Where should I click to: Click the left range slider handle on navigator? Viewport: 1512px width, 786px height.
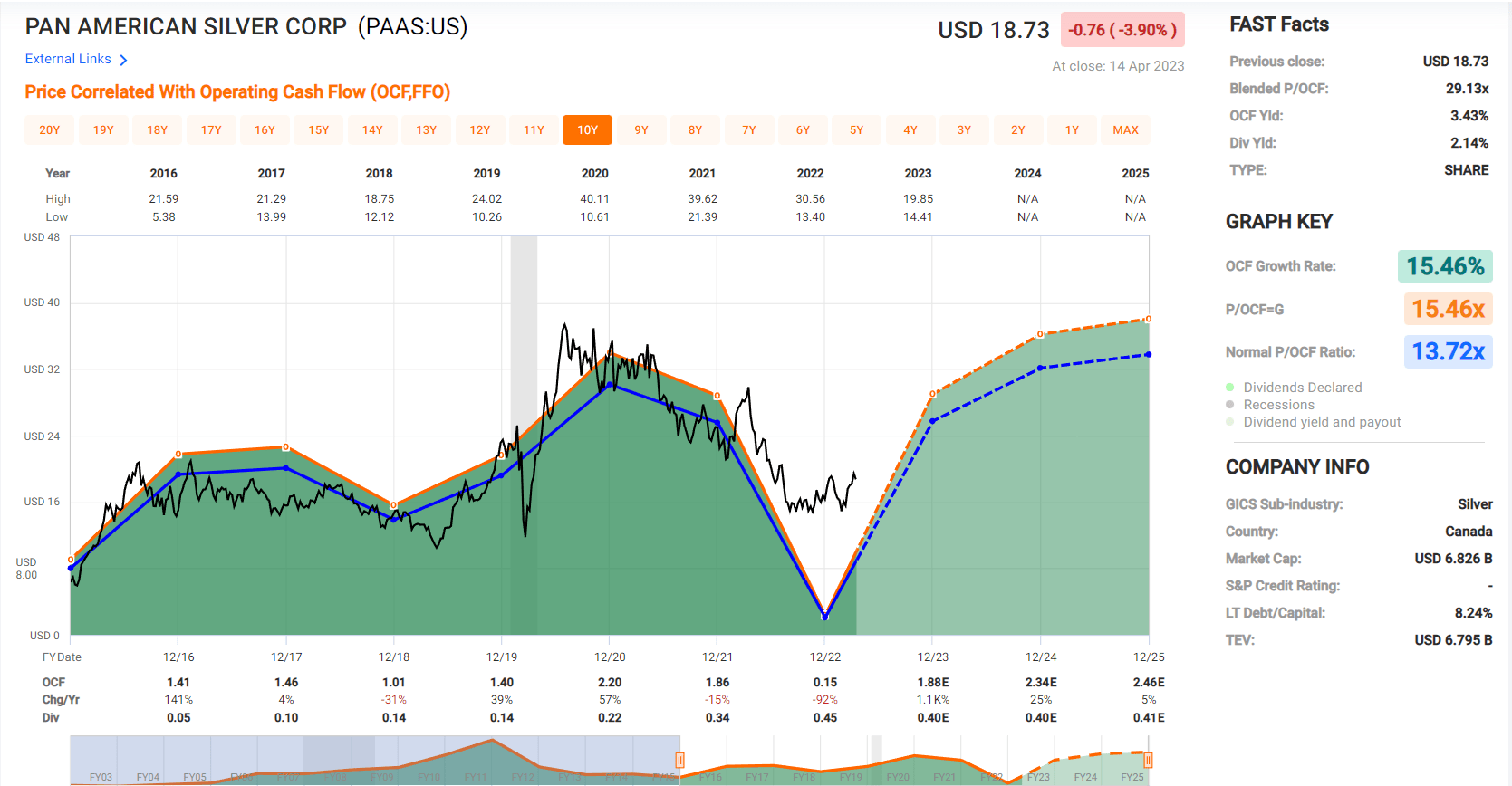[x=679, y=761]
